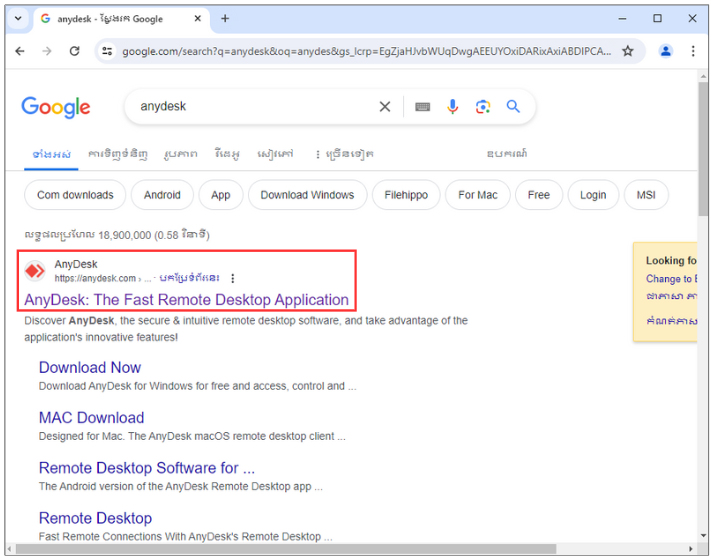This screenshot has height=559, width=712.
Task: Click the AnyDesk result favicon
Action: [35, 271]
